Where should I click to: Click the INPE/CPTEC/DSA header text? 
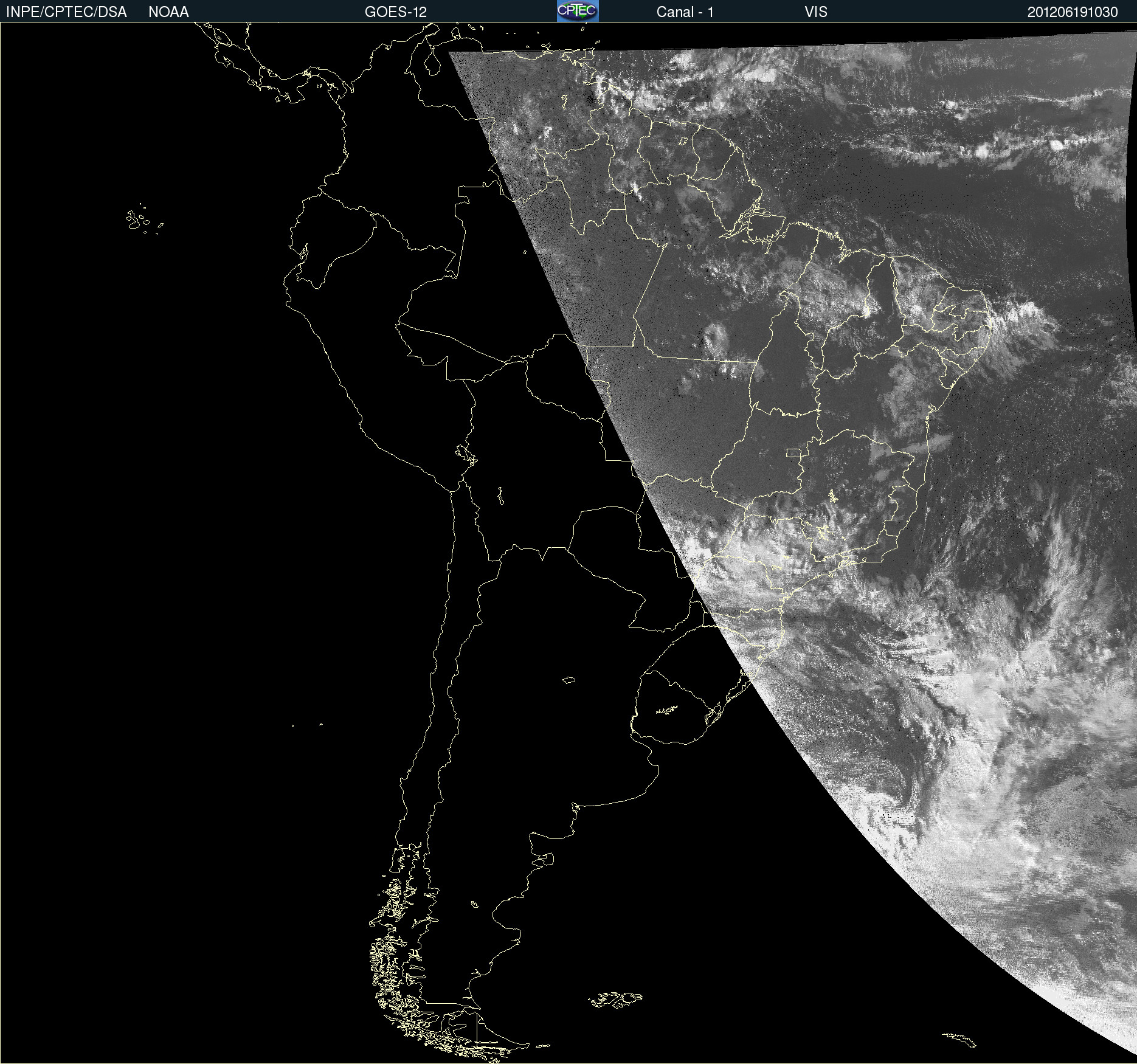66,12
